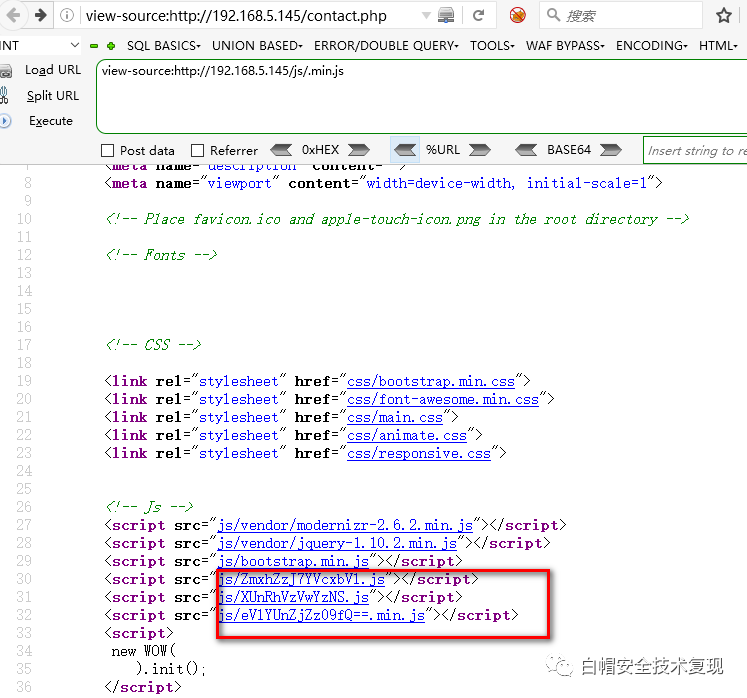Screen dimensions: 747x698
Task: Decode hex with left arrow beside 0xHEX
Action: [x=281, y=150]
